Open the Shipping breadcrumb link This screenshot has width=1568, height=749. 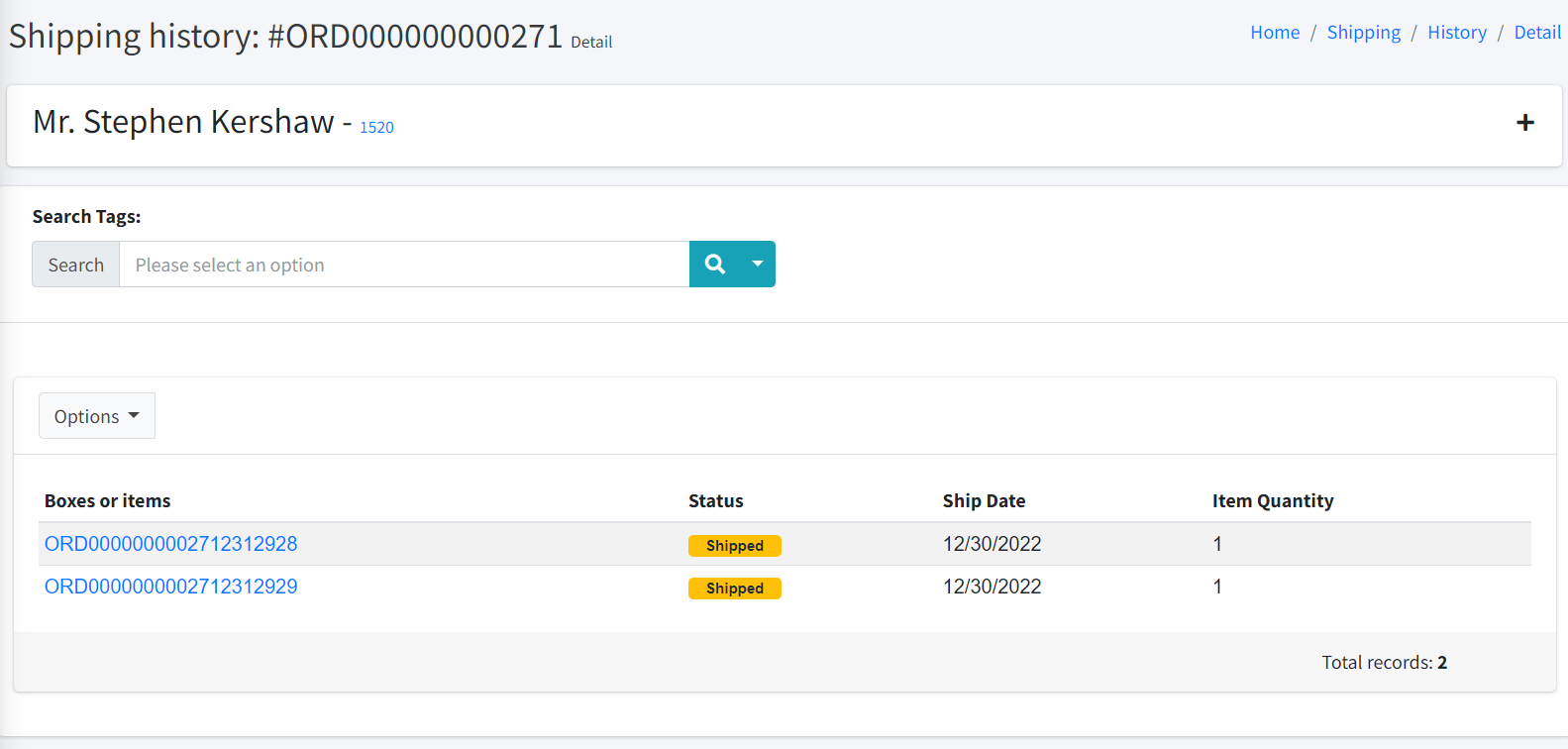1363,33
